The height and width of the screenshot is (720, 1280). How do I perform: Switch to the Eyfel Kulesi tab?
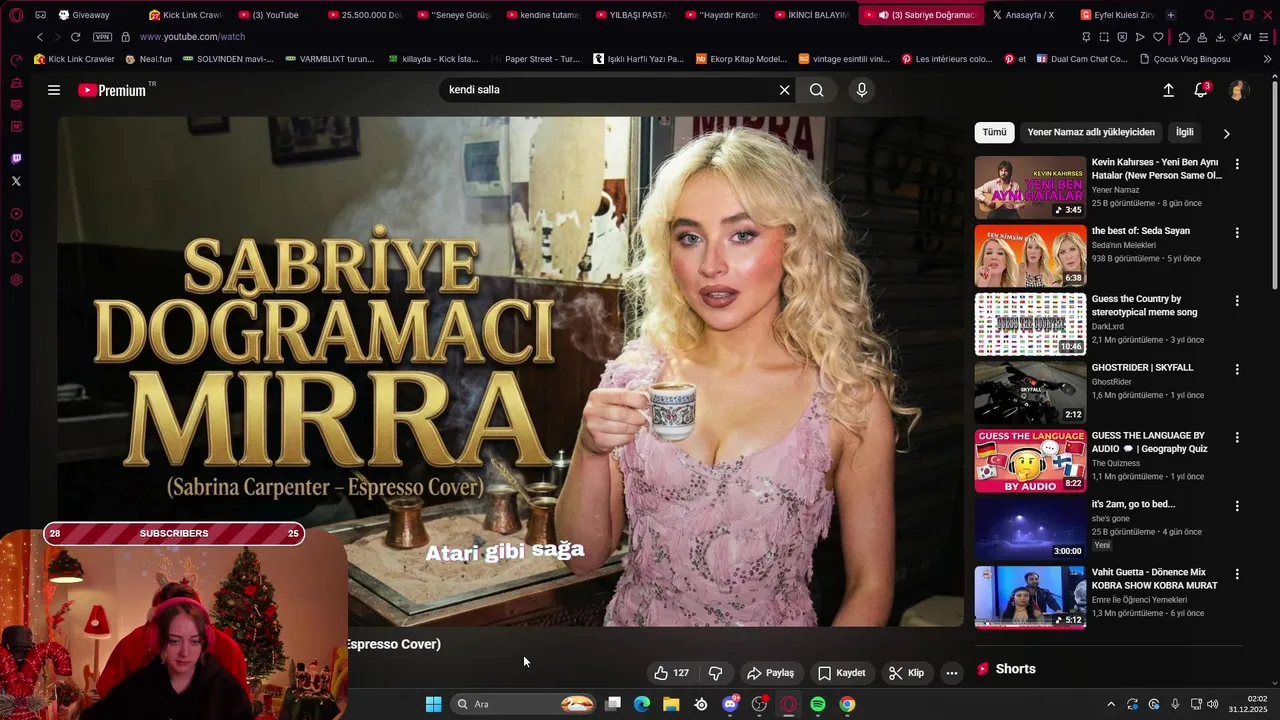(1119, 15)
